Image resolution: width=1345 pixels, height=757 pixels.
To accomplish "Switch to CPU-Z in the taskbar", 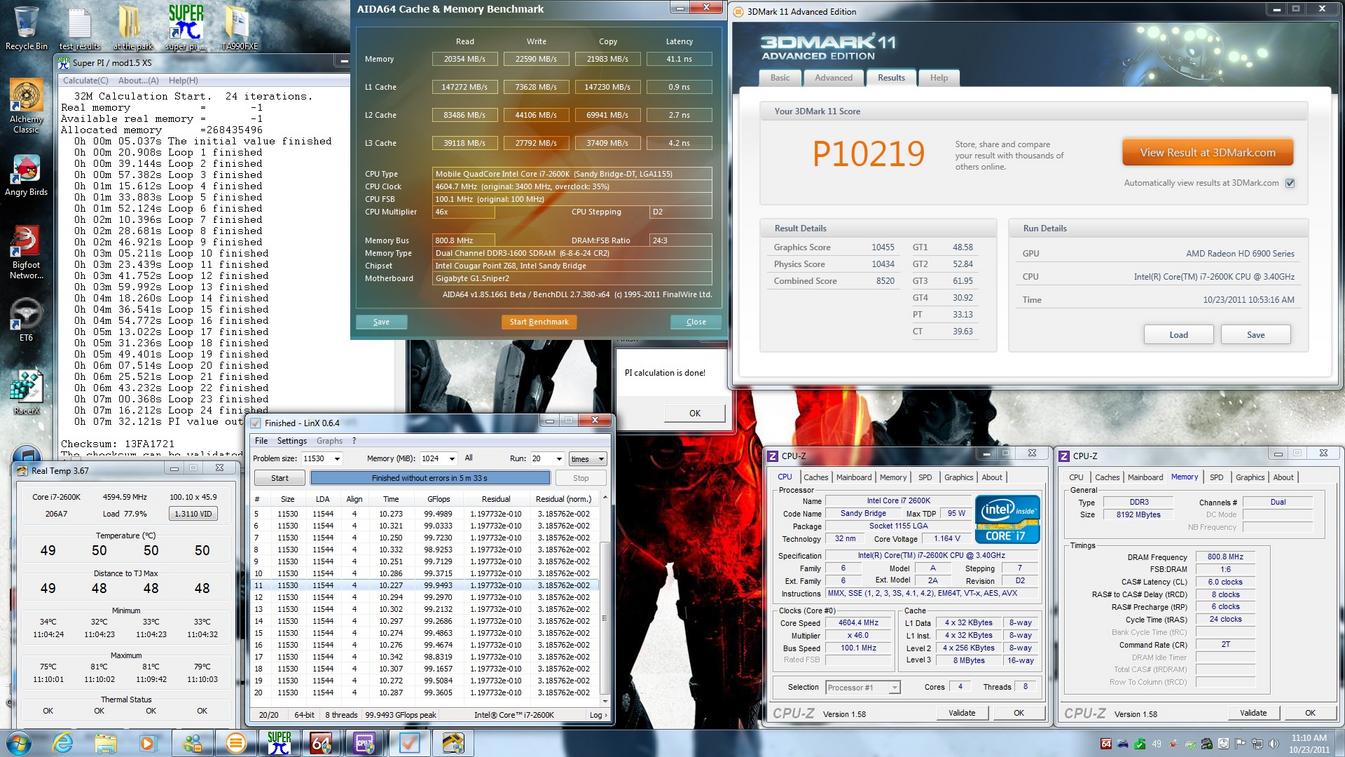I will pyautogui.click(x=364, y=743).
